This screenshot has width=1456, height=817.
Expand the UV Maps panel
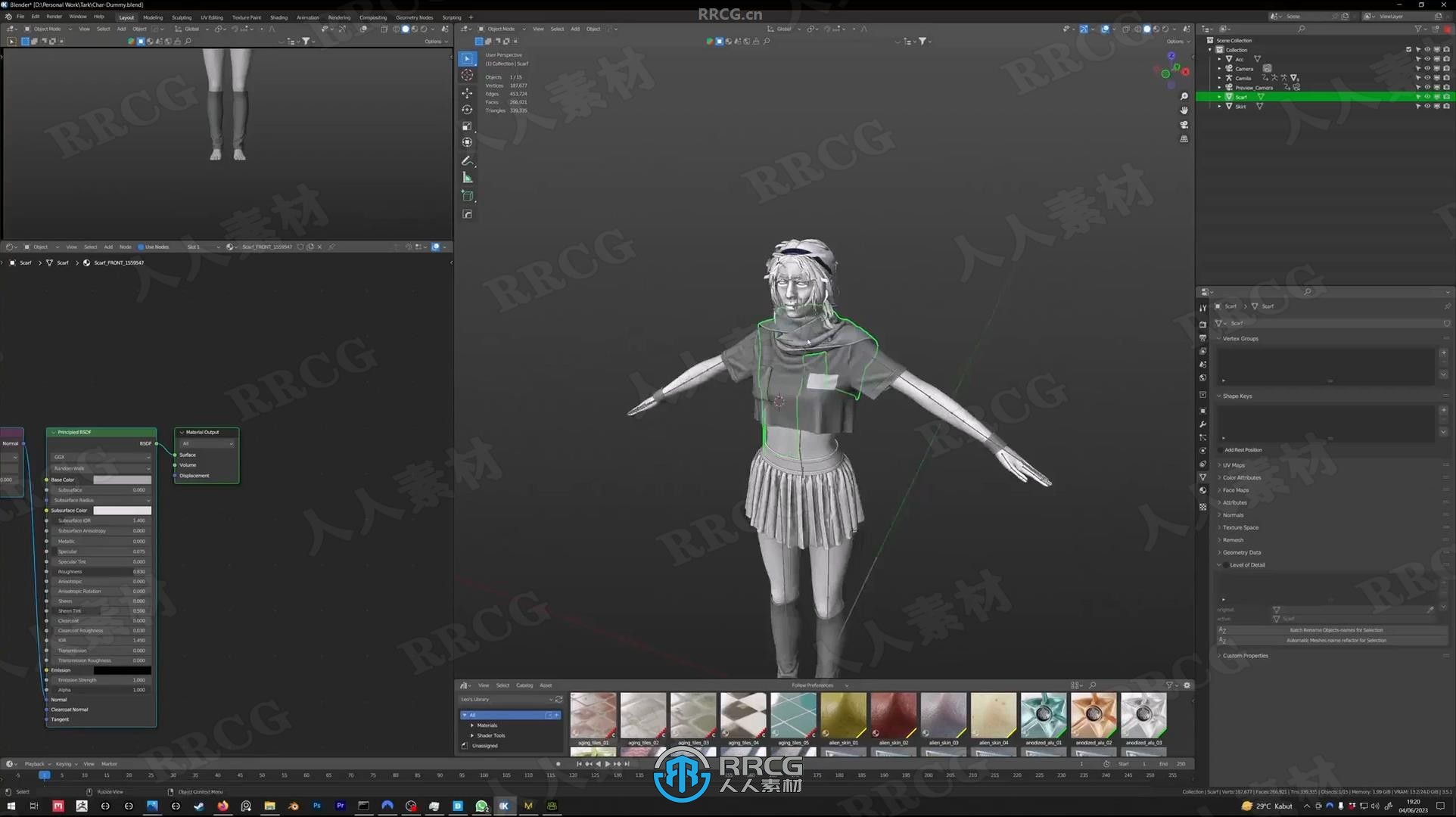point(1234,465)
